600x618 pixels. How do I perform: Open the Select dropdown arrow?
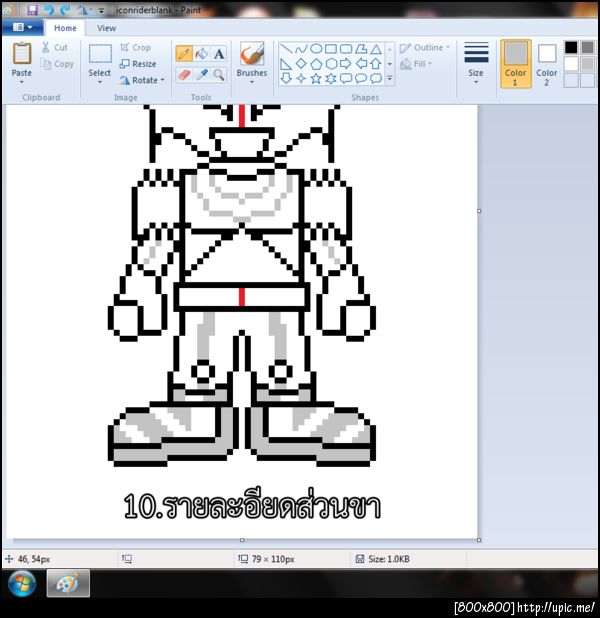(x=100, y=82)
